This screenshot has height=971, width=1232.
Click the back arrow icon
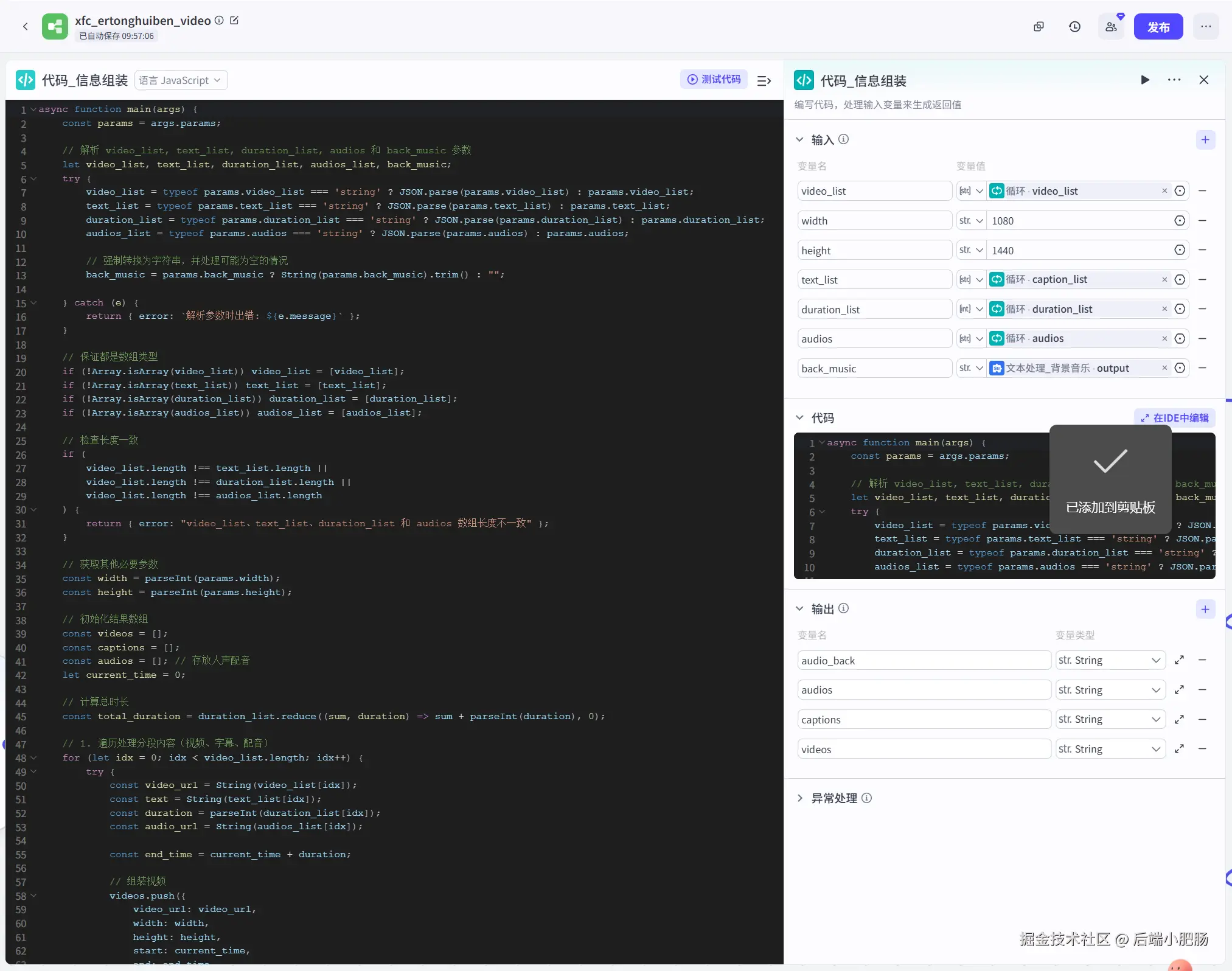point(26,27)
